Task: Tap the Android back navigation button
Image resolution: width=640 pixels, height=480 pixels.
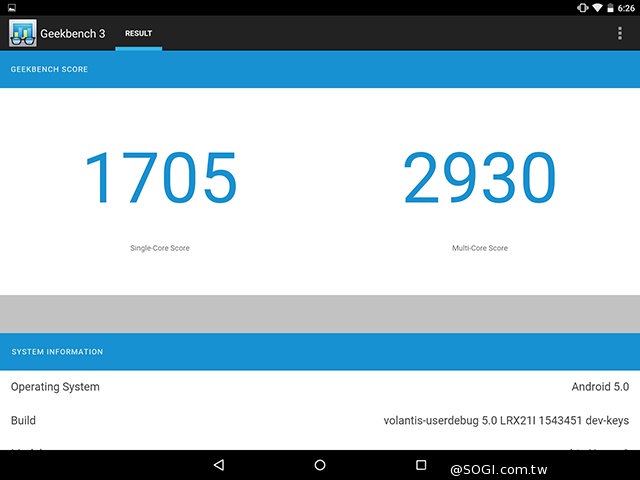Action: [x=219, y=464]
